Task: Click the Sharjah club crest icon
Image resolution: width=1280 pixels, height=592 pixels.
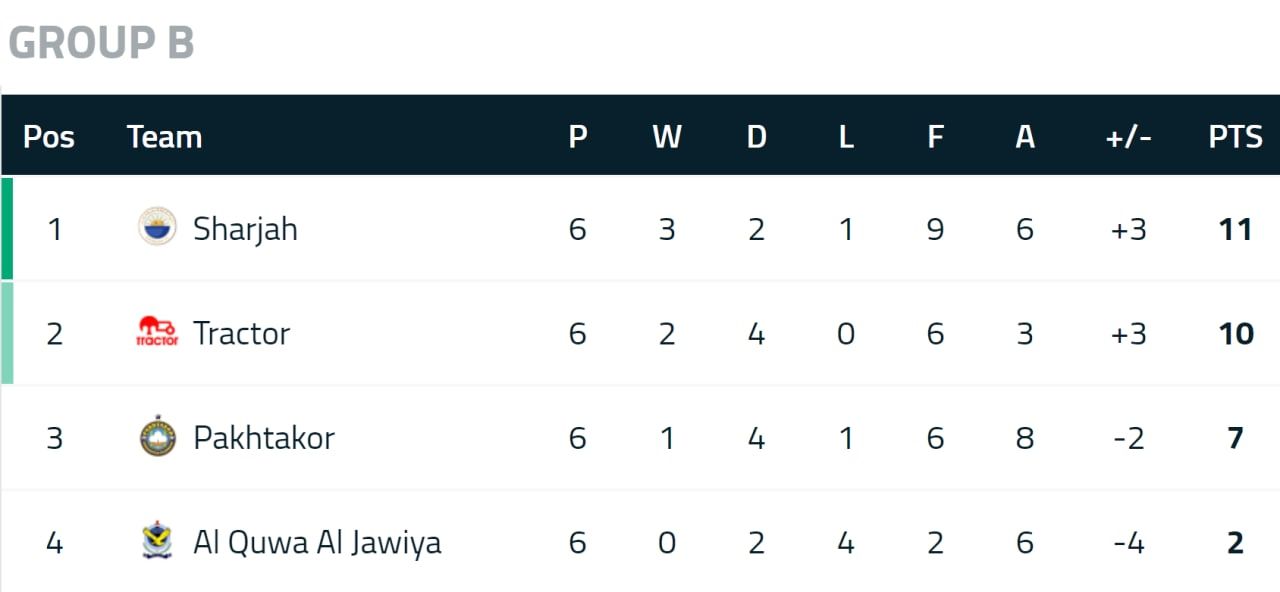Action: tap(157, 228)
